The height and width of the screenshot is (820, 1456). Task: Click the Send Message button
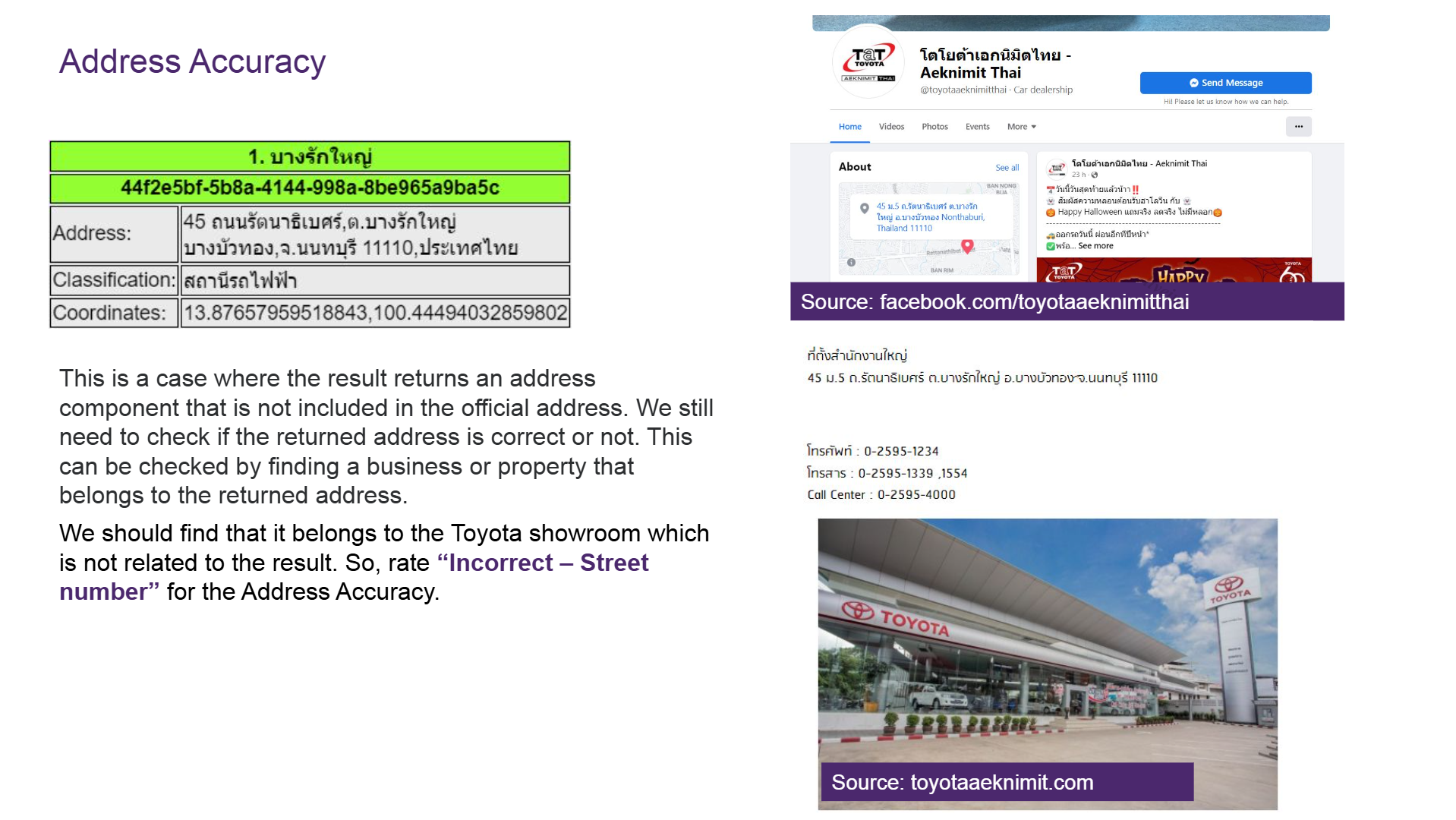point(1225,83)
